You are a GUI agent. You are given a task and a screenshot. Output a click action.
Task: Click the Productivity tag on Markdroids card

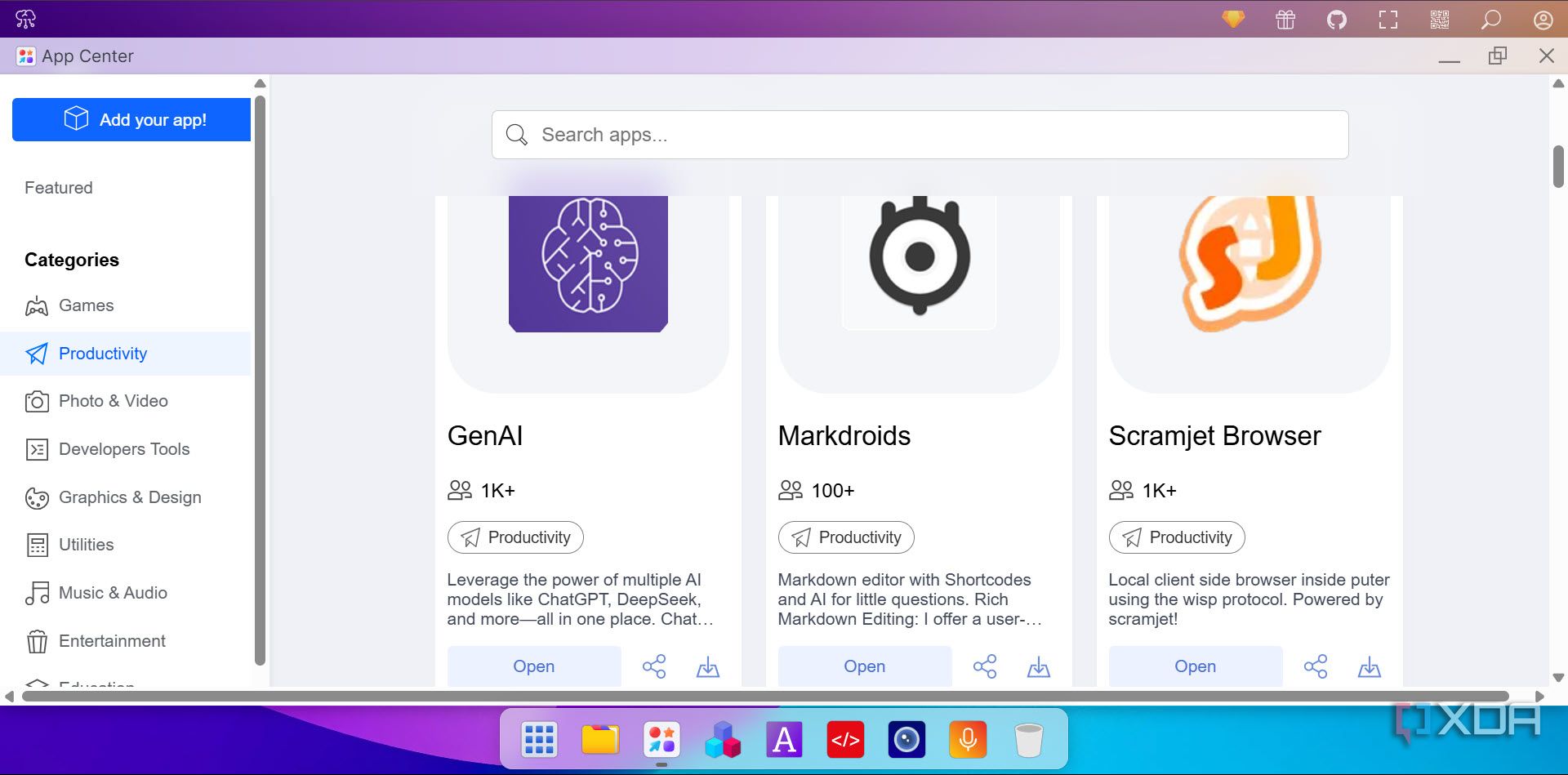point(846,537)
